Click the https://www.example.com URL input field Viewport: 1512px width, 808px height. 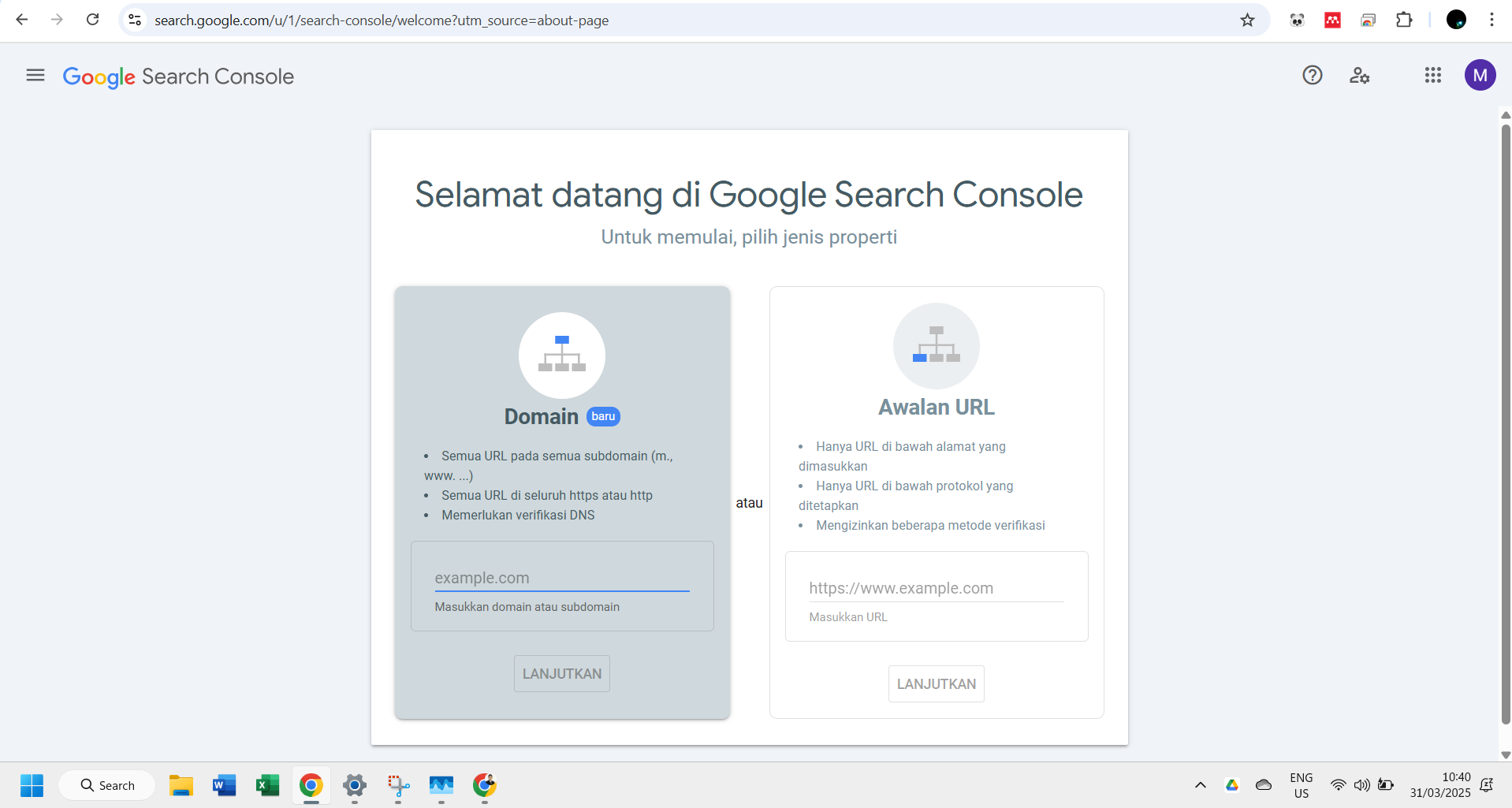(x=937, y=588)
